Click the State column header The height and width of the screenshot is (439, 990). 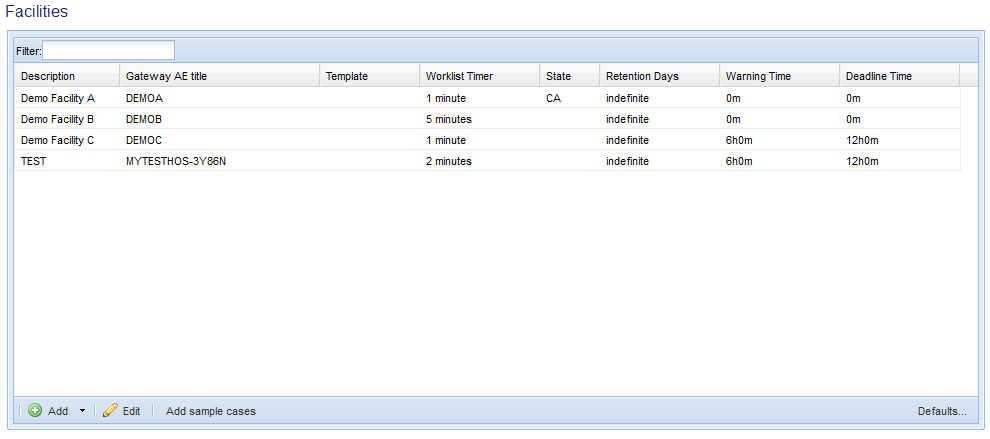point(570,76)
